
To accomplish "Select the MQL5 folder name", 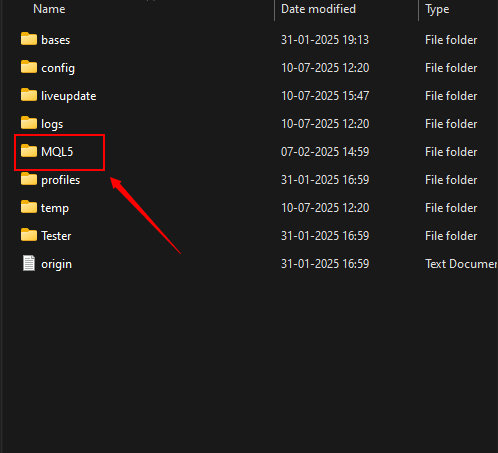I will point(57,152).
